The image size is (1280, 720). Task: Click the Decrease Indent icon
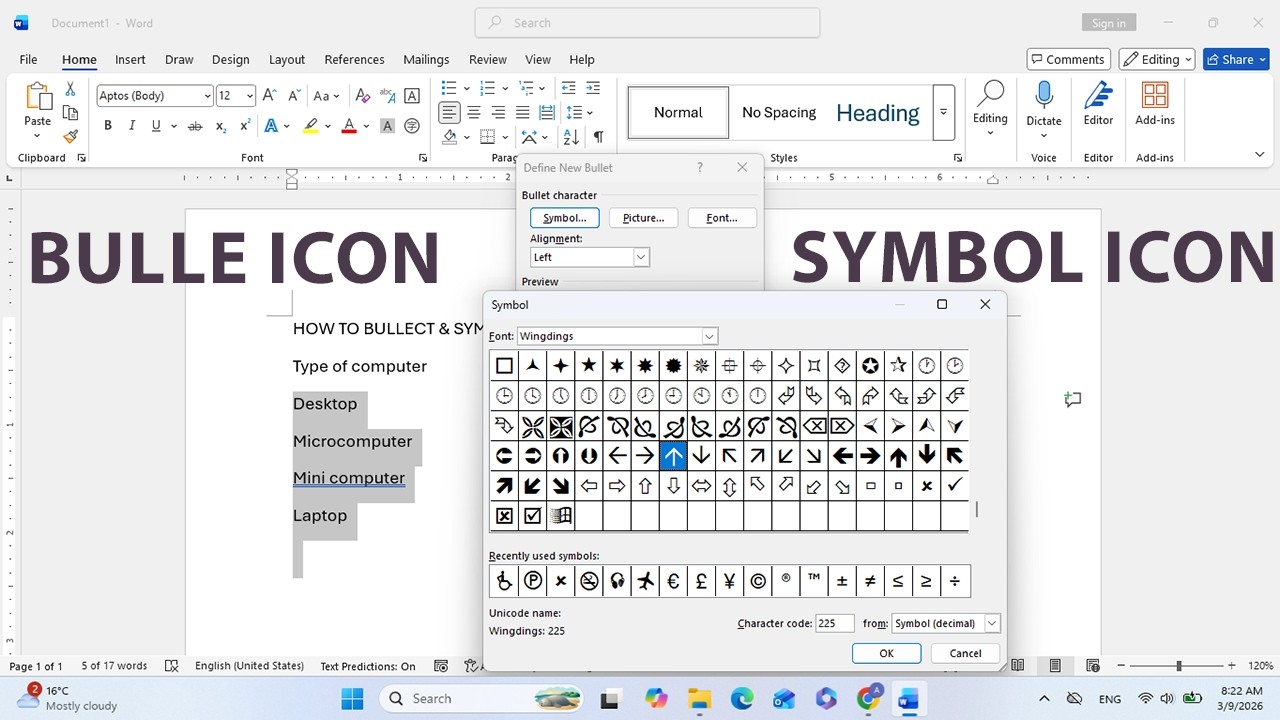click(x=569, y=88)
